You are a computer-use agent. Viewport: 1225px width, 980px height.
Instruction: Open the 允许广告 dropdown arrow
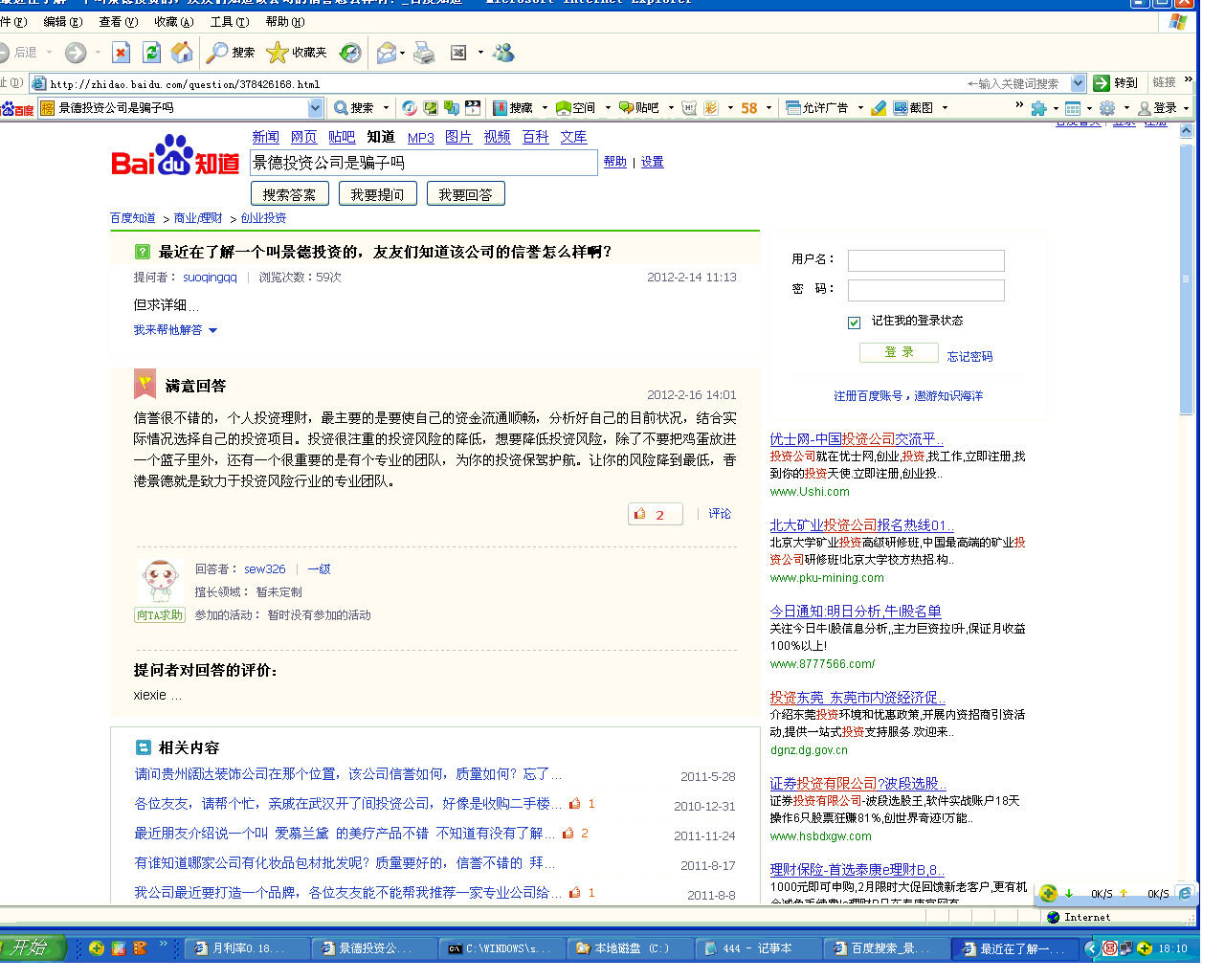(x=859, y=108)
